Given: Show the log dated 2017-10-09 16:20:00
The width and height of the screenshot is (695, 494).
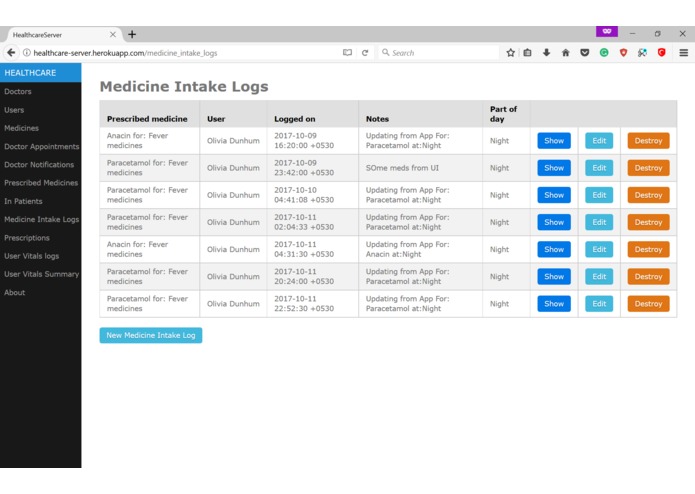Looking at the screenshot, I should click(x=554, y=141).
